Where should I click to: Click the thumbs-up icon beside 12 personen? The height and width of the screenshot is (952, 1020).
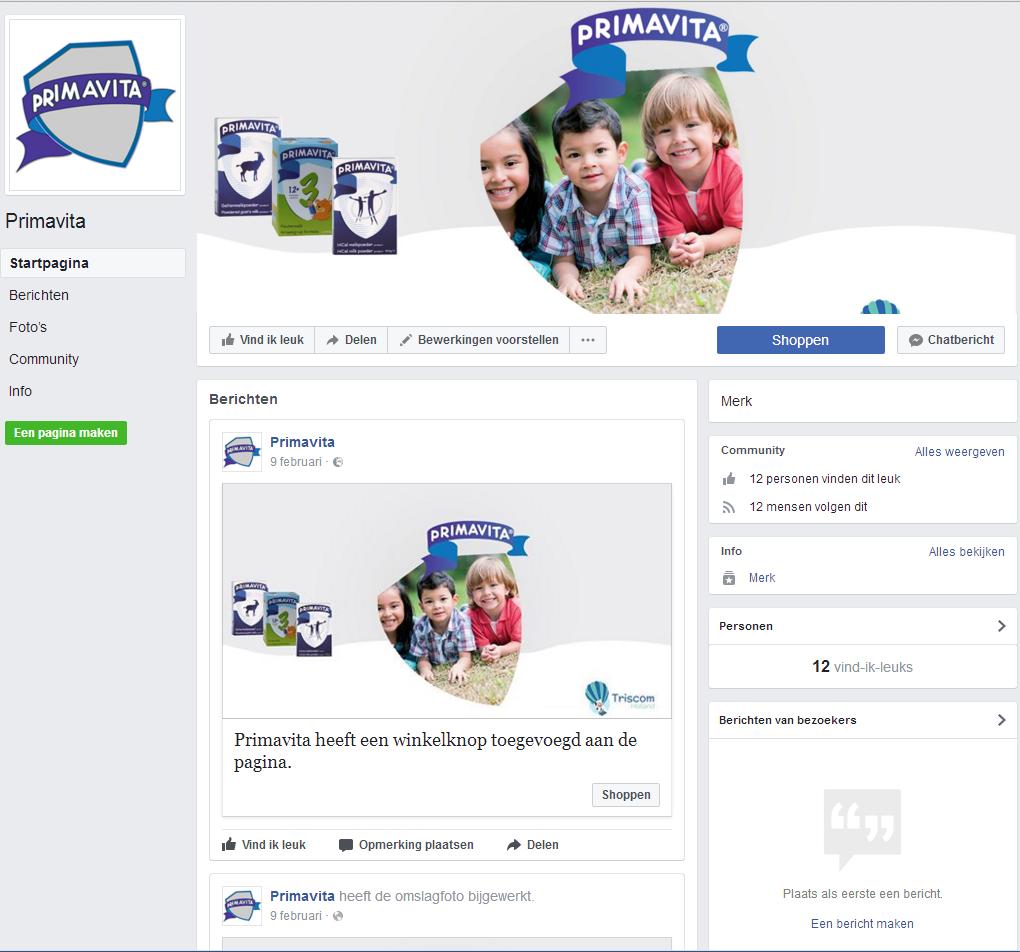[x=729, y=479]
